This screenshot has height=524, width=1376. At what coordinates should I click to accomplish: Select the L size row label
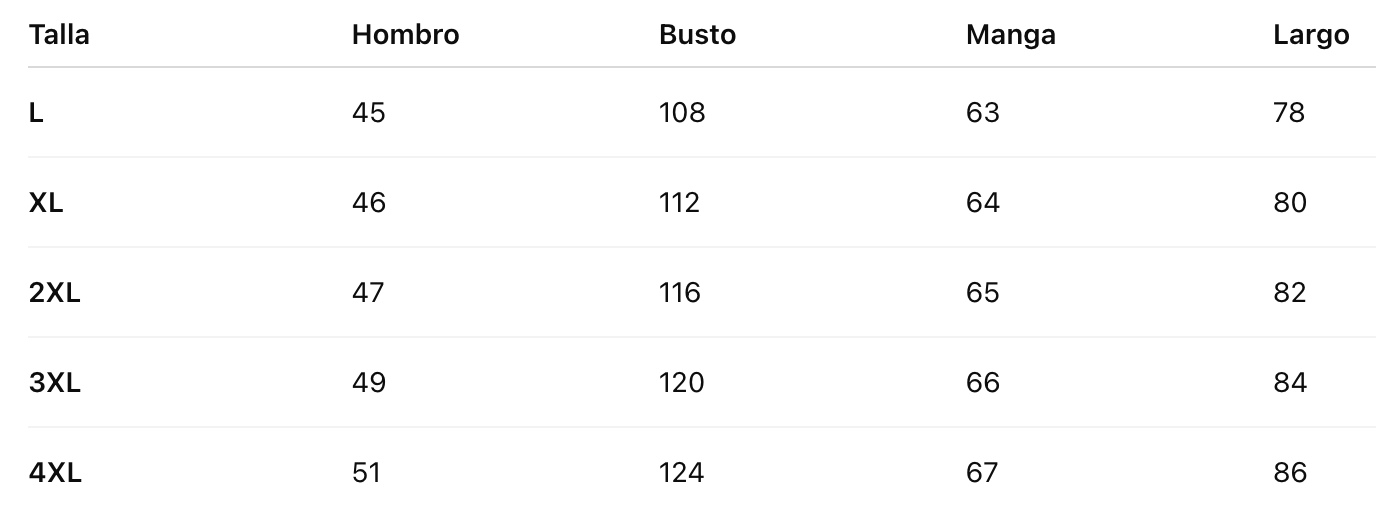36,113
